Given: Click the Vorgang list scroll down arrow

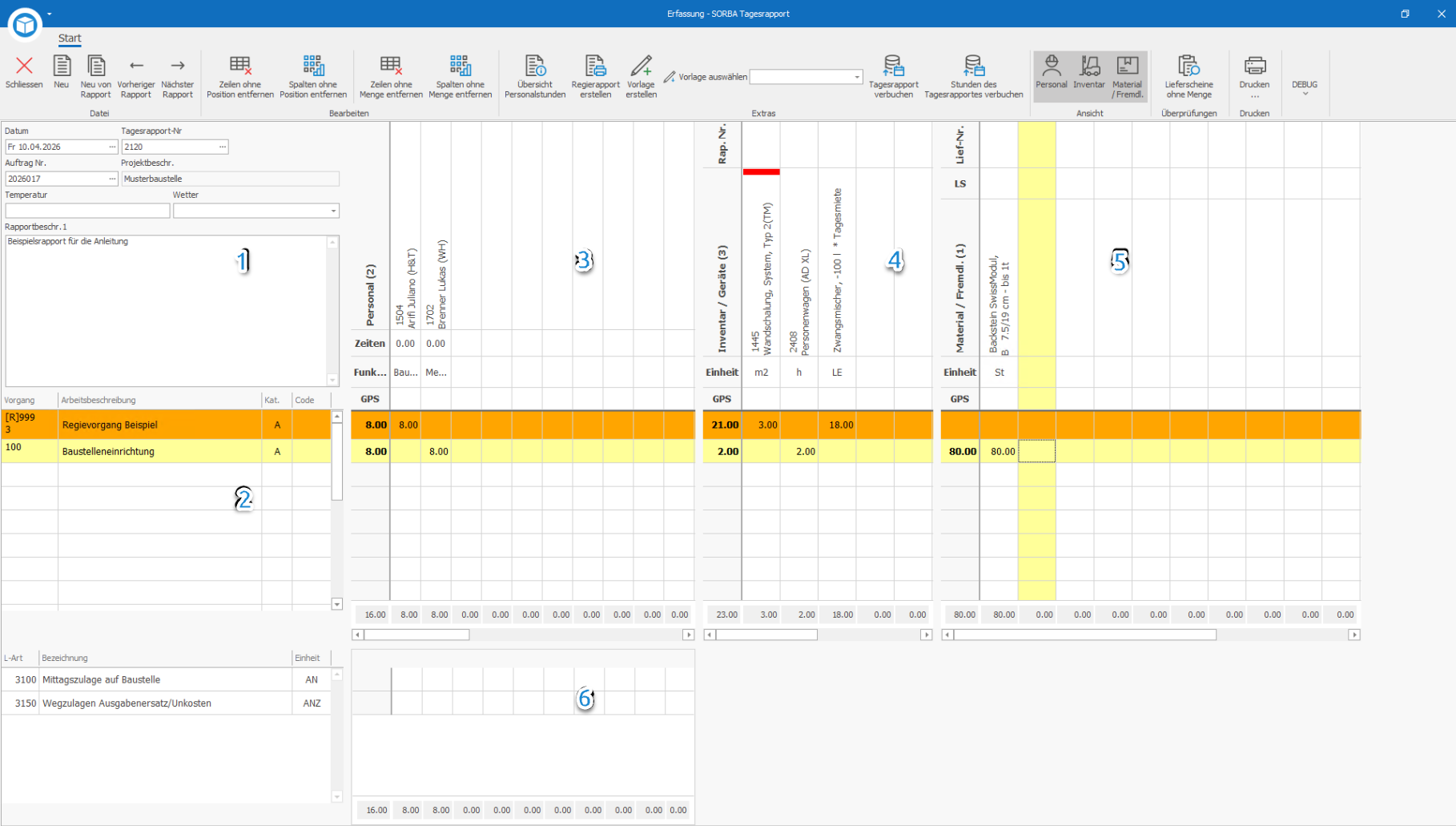Looking at the screenshot, I should (x=337, y=604).
